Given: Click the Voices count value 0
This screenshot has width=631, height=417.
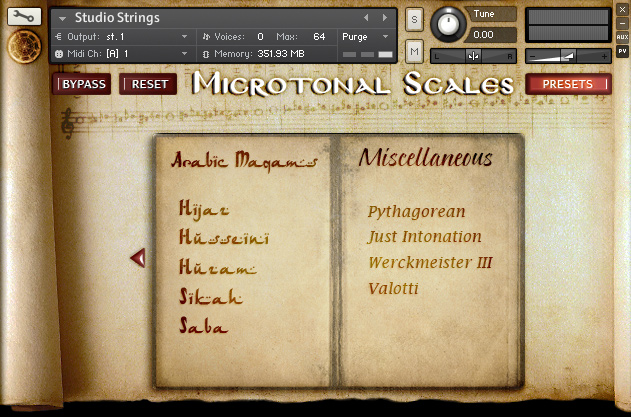Looking at the screenshot, I should point(260,37).
